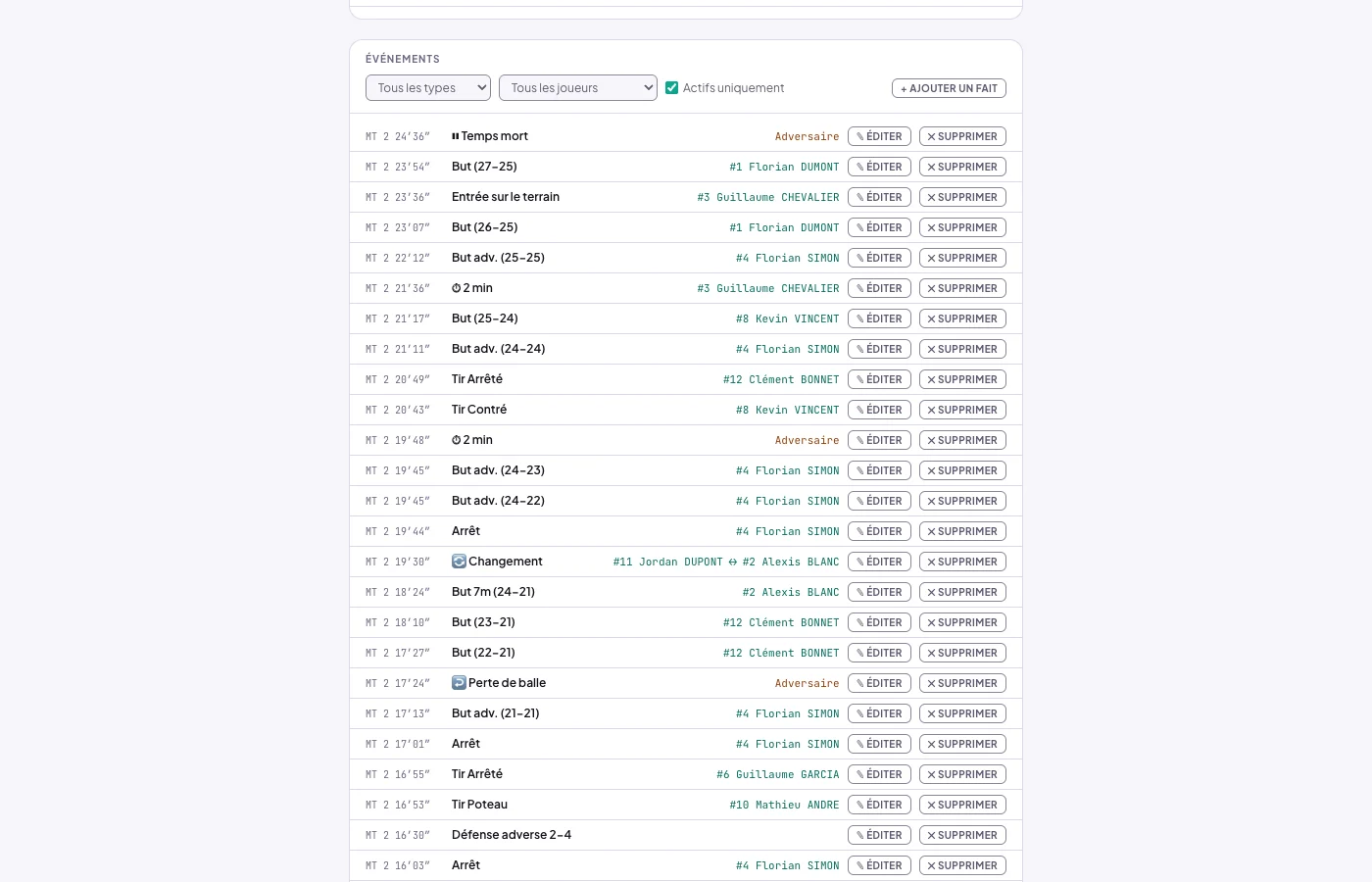Viewport: 1372px width, 882px height.
Task: Delete the But adv. (25-25) event
Action: (x=962, y=258)
